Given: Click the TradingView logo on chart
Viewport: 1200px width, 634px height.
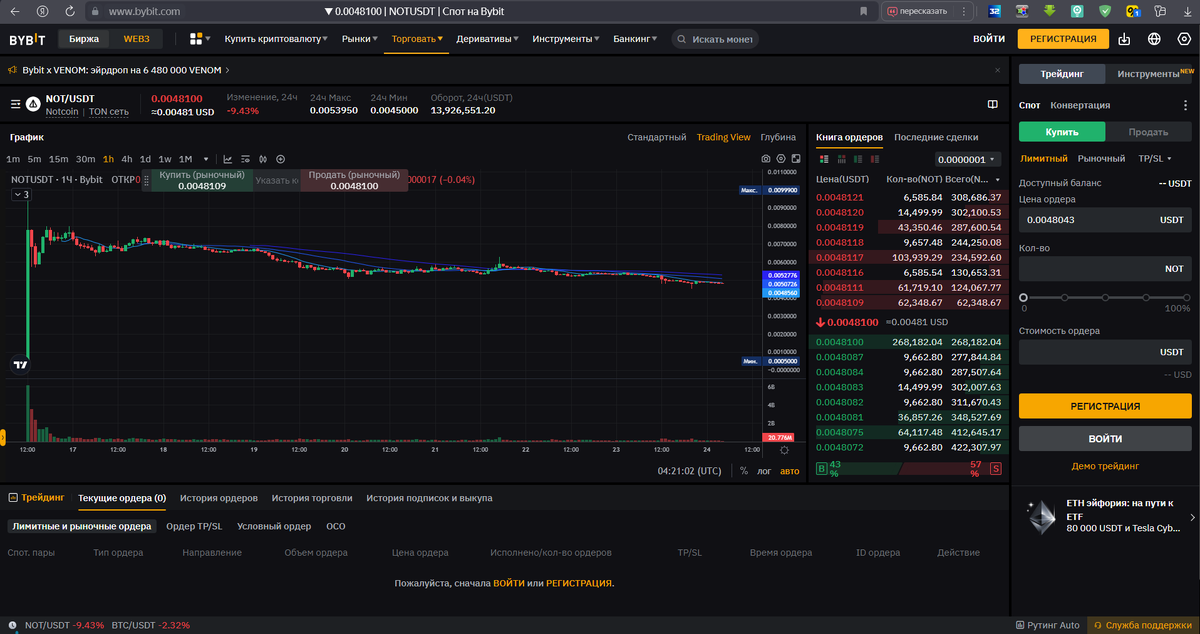Looking at the screenshot, I should tap(19, 365).
